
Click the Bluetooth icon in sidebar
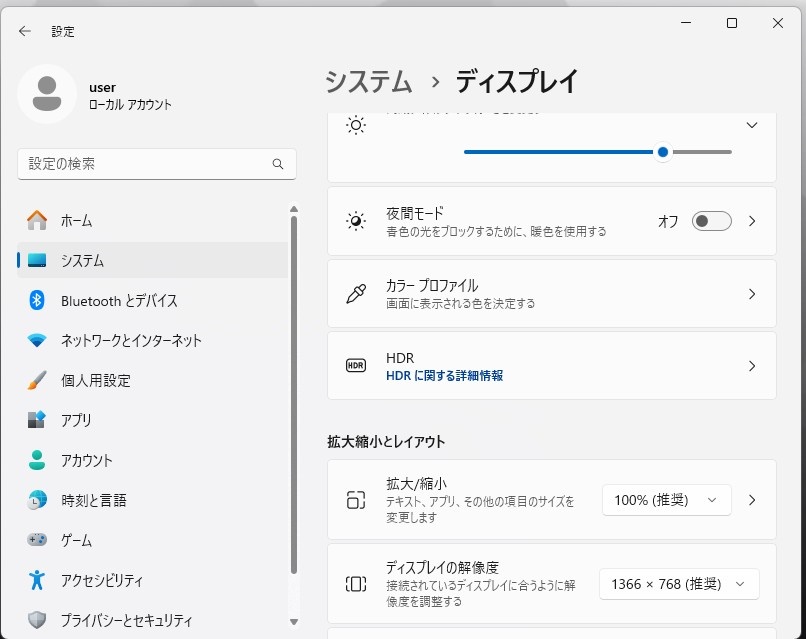coord(37,300)
